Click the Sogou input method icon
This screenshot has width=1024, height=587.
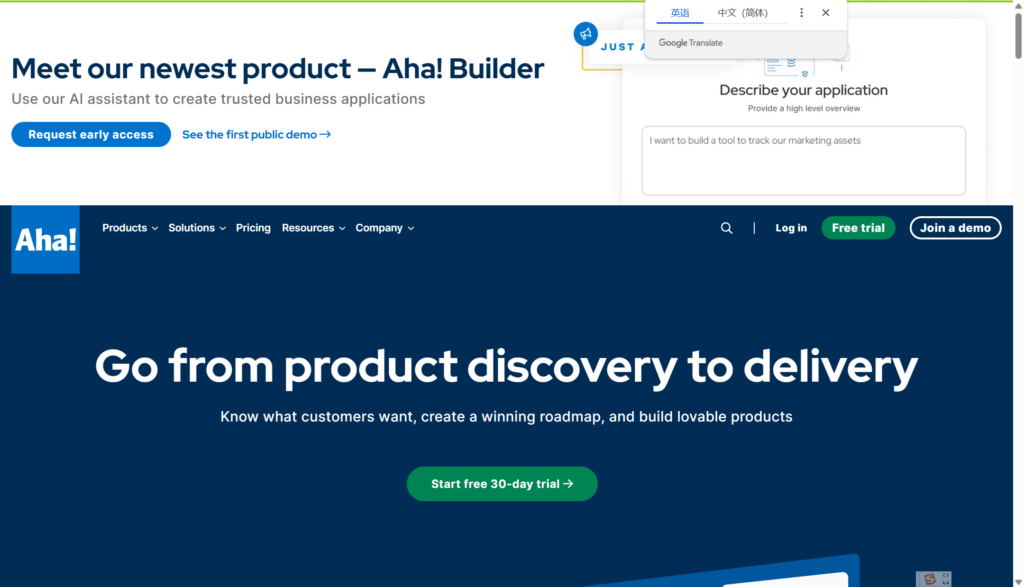click(x=929, y=578)
